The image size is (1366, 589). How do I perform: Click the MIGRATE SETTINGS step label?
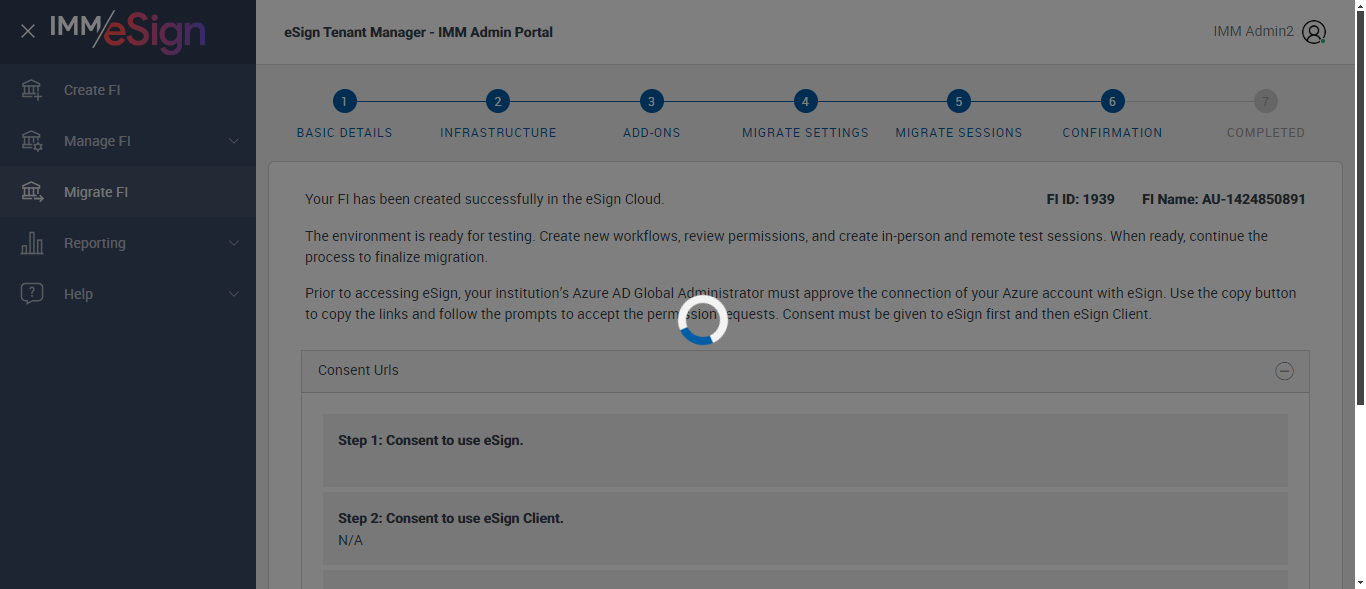(x=805, y=132)
